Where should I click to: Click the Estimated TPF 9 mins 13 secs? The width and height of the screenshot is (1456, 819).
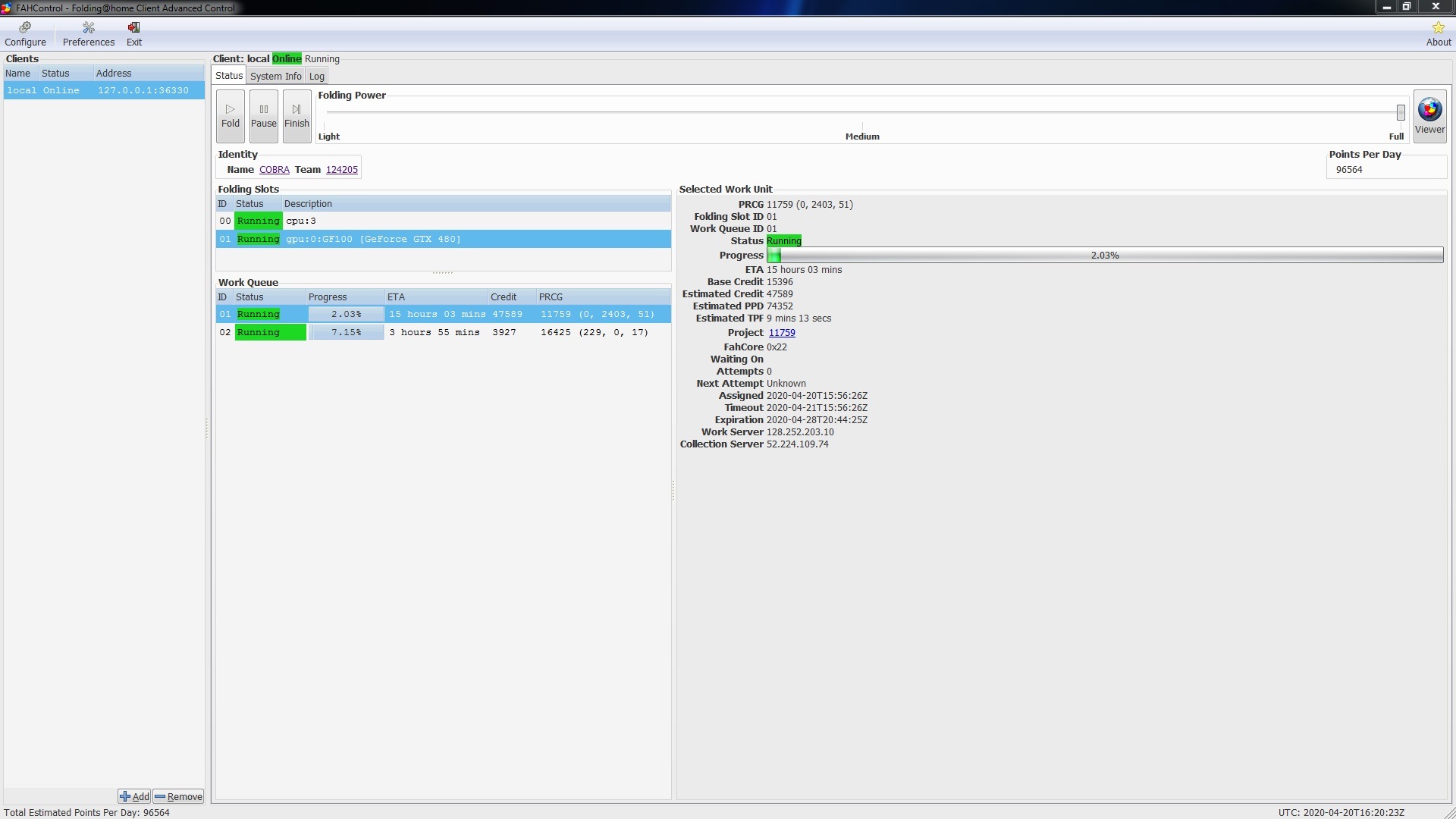(x=799, y=318)
